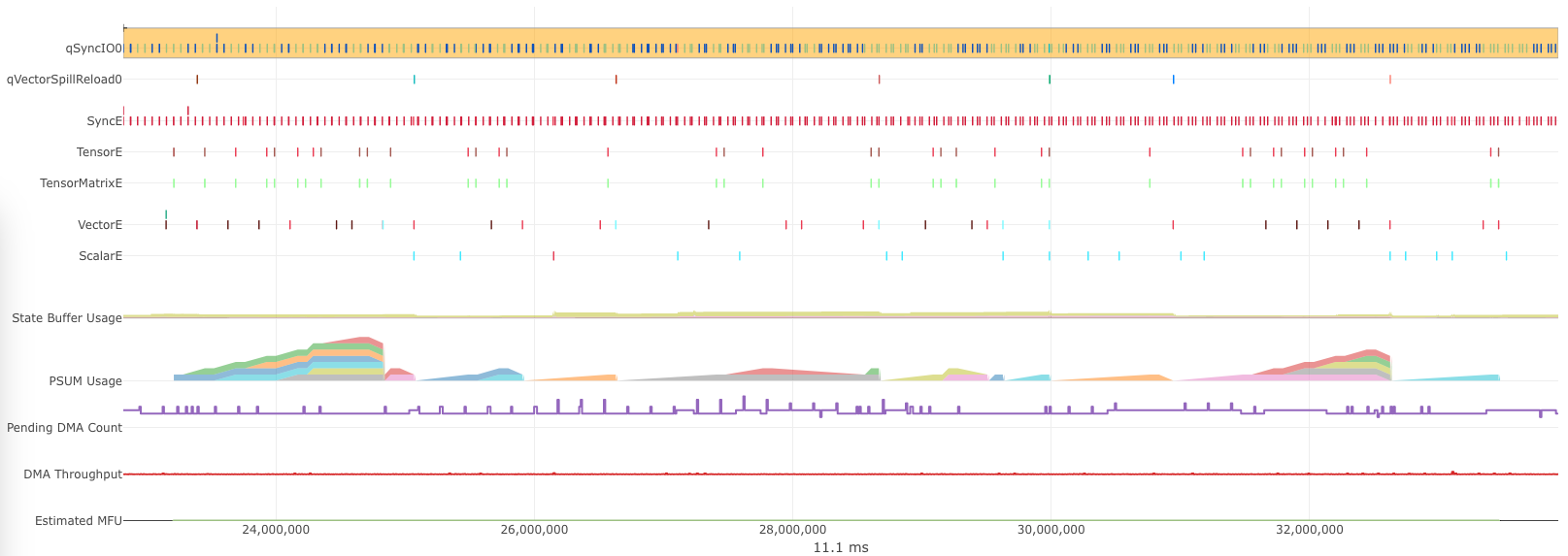The height and width of the screenshot is (556, 1568).
Task: Click the qSyncIO0 row label
Action: click(x=93, y=49)
